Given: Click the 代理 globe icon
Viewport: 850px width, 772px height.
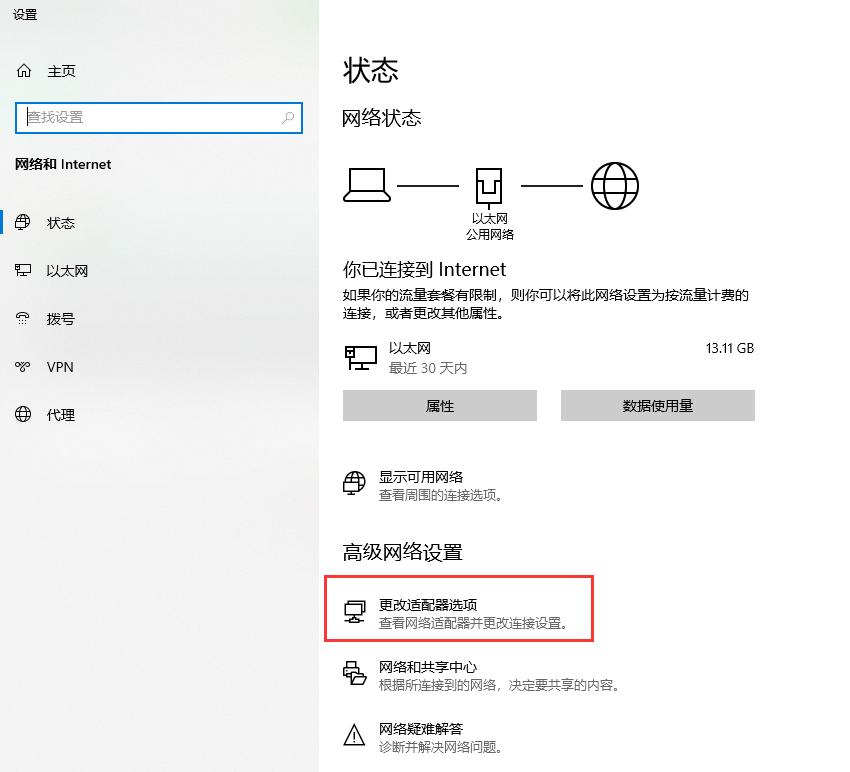Looking at the screenshot, I should tap(23, 414).
